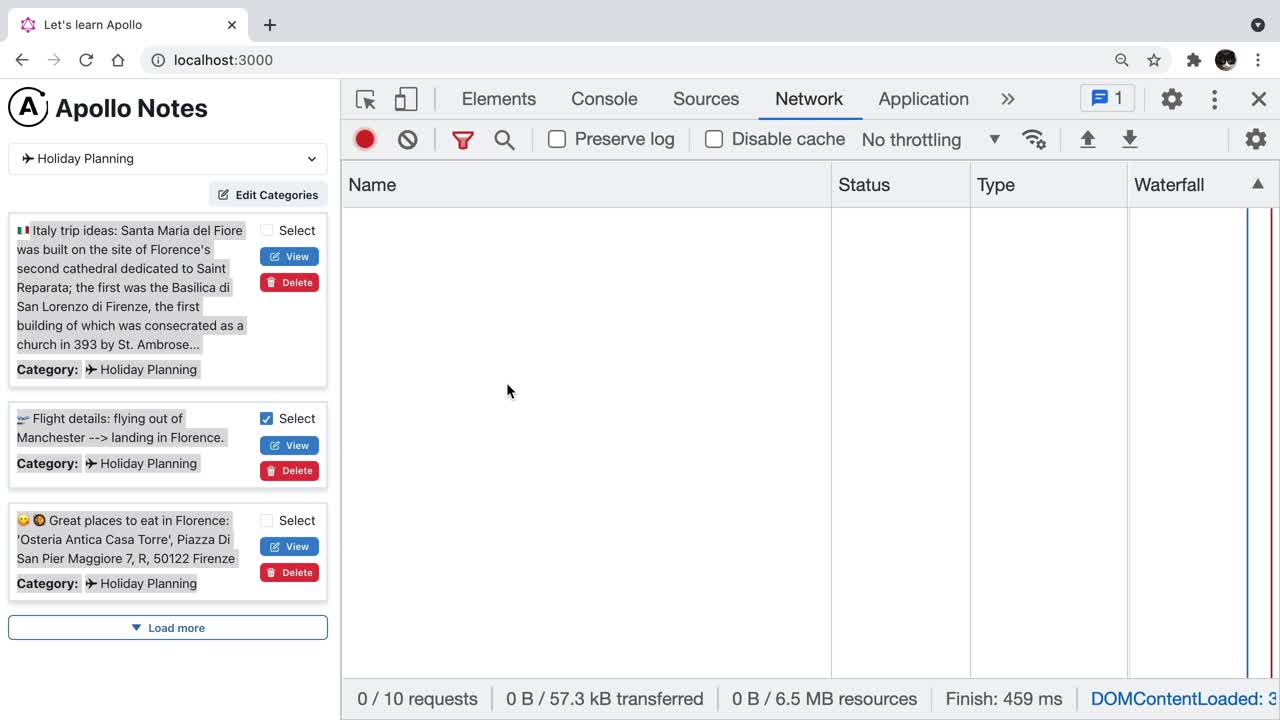This screenshot has height=720, width=1280.
Task: Click the import HAR file upload arrow
Action: point(1088,139)
